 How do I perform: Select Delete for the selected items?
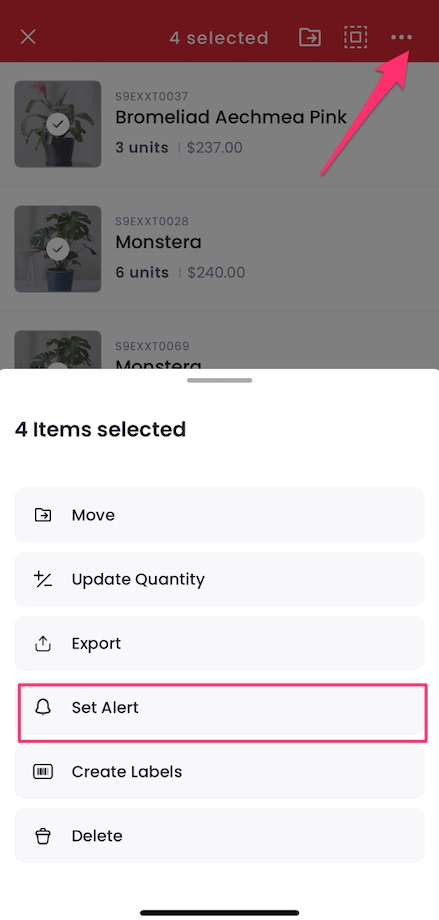click(x=220, y=836)
